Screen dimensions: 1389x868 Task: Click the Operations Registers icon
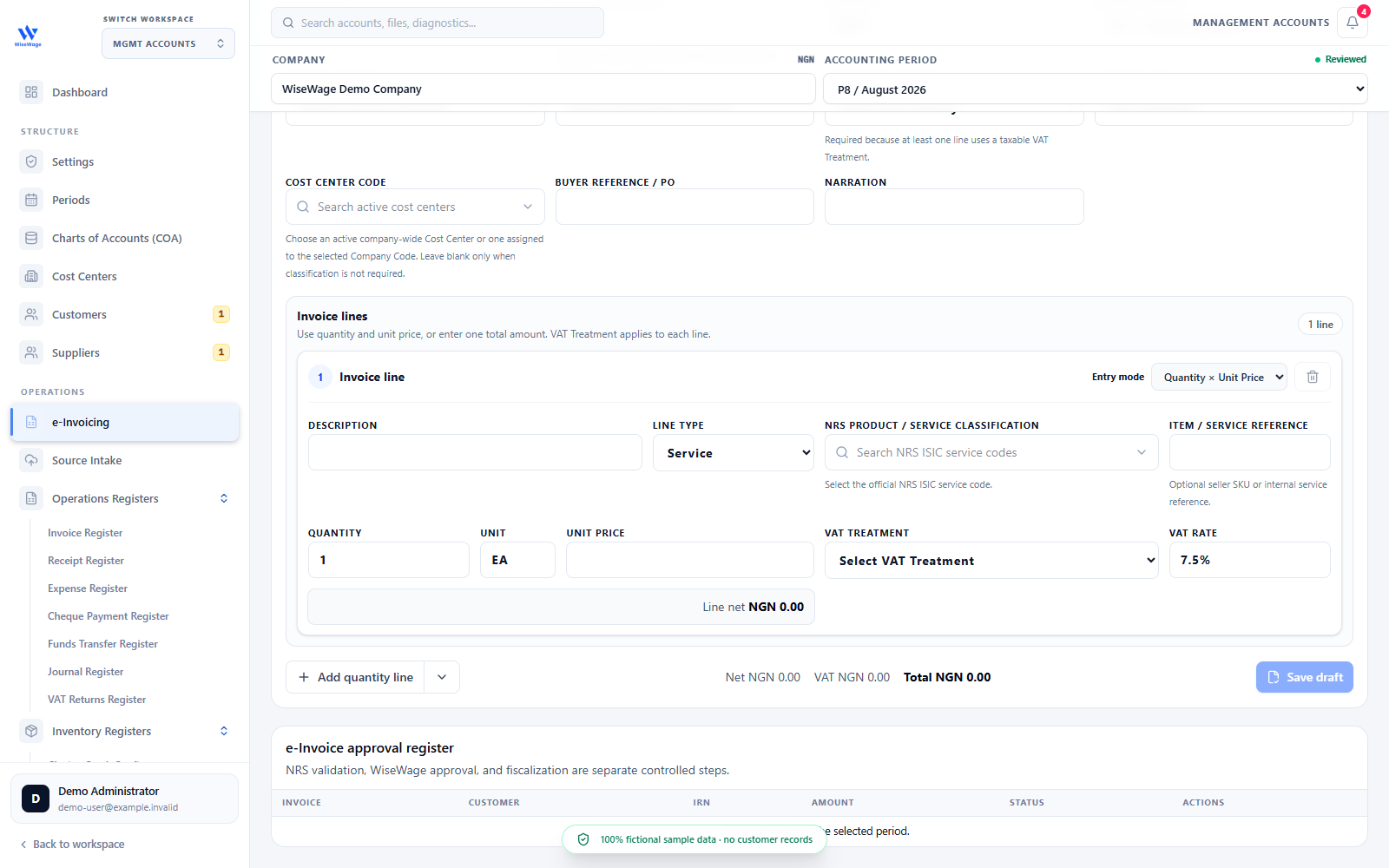[x=31, y=498]
